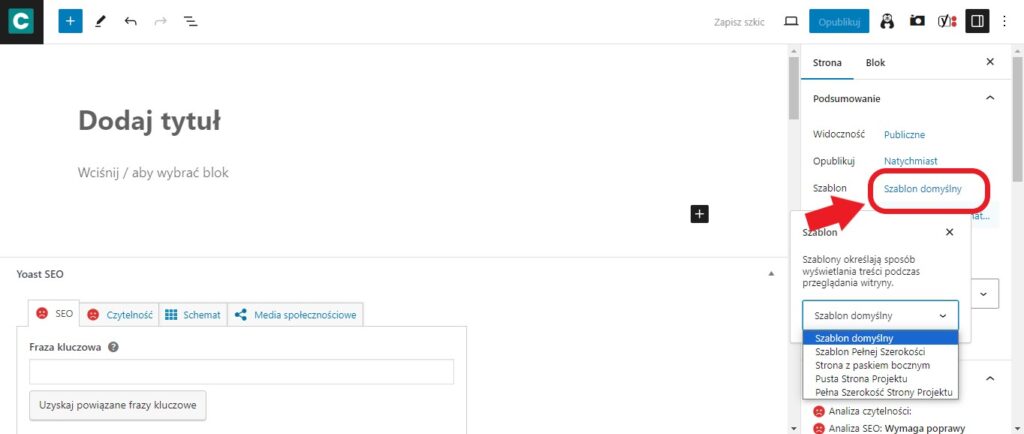The image size is (1024, 434).
Task: Open the Schemat tab
Action: coord(193,315)
